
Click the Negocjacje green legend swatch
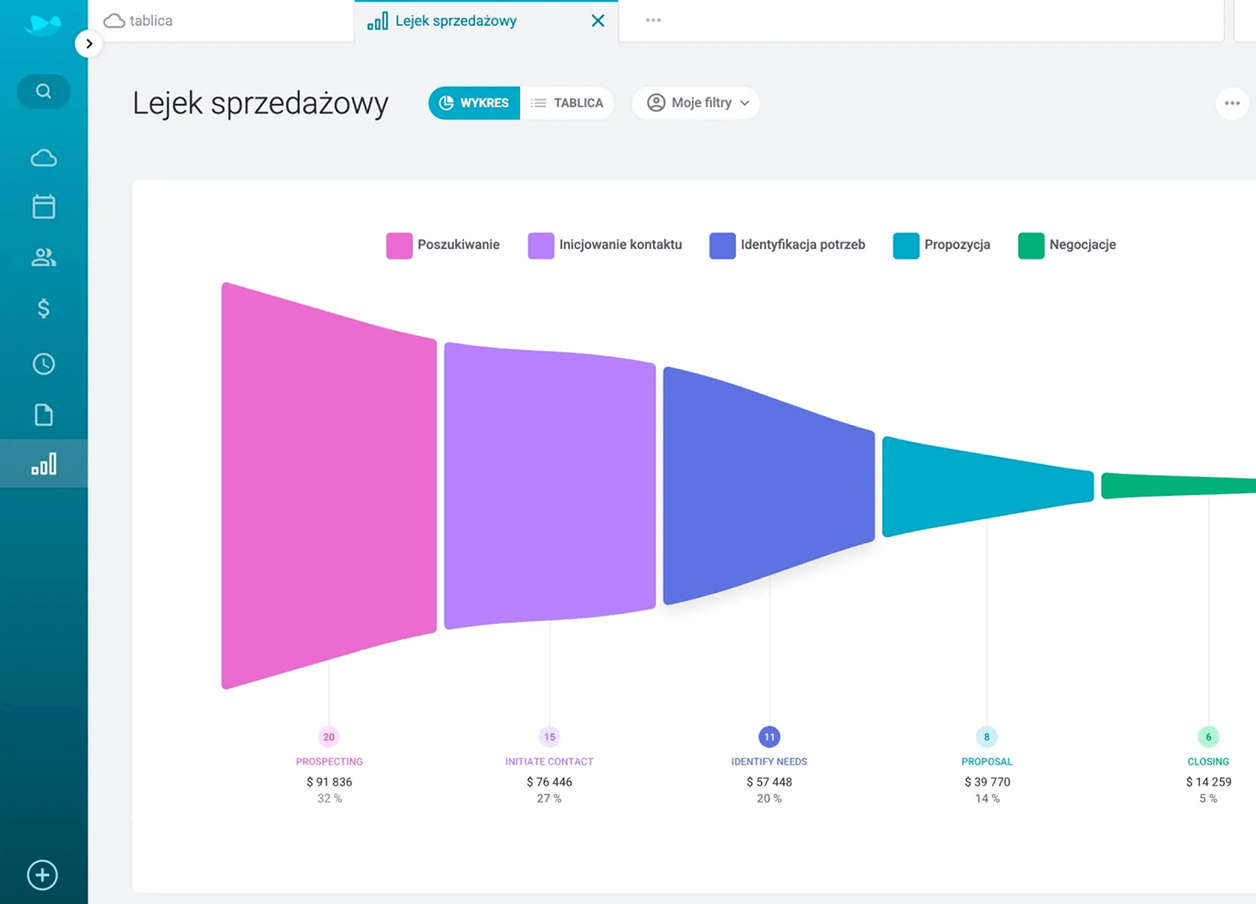tap(1031, 245)
